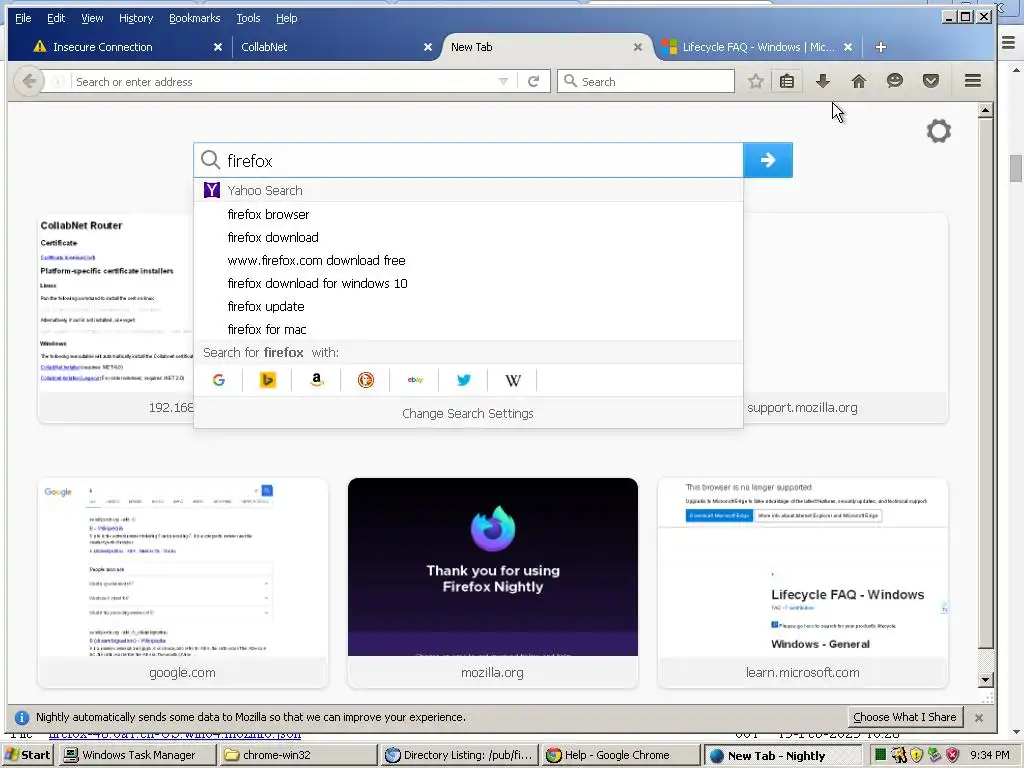Select suggestion 'firefox update'

(468, 306)
